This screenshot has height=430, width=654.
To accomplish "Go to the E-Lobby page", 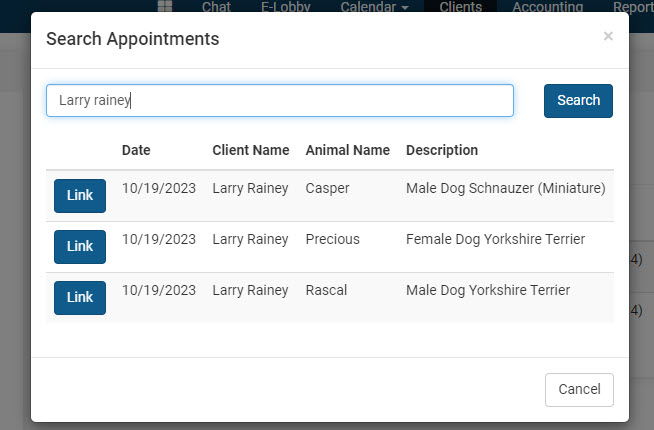I will tap(285, 6).
